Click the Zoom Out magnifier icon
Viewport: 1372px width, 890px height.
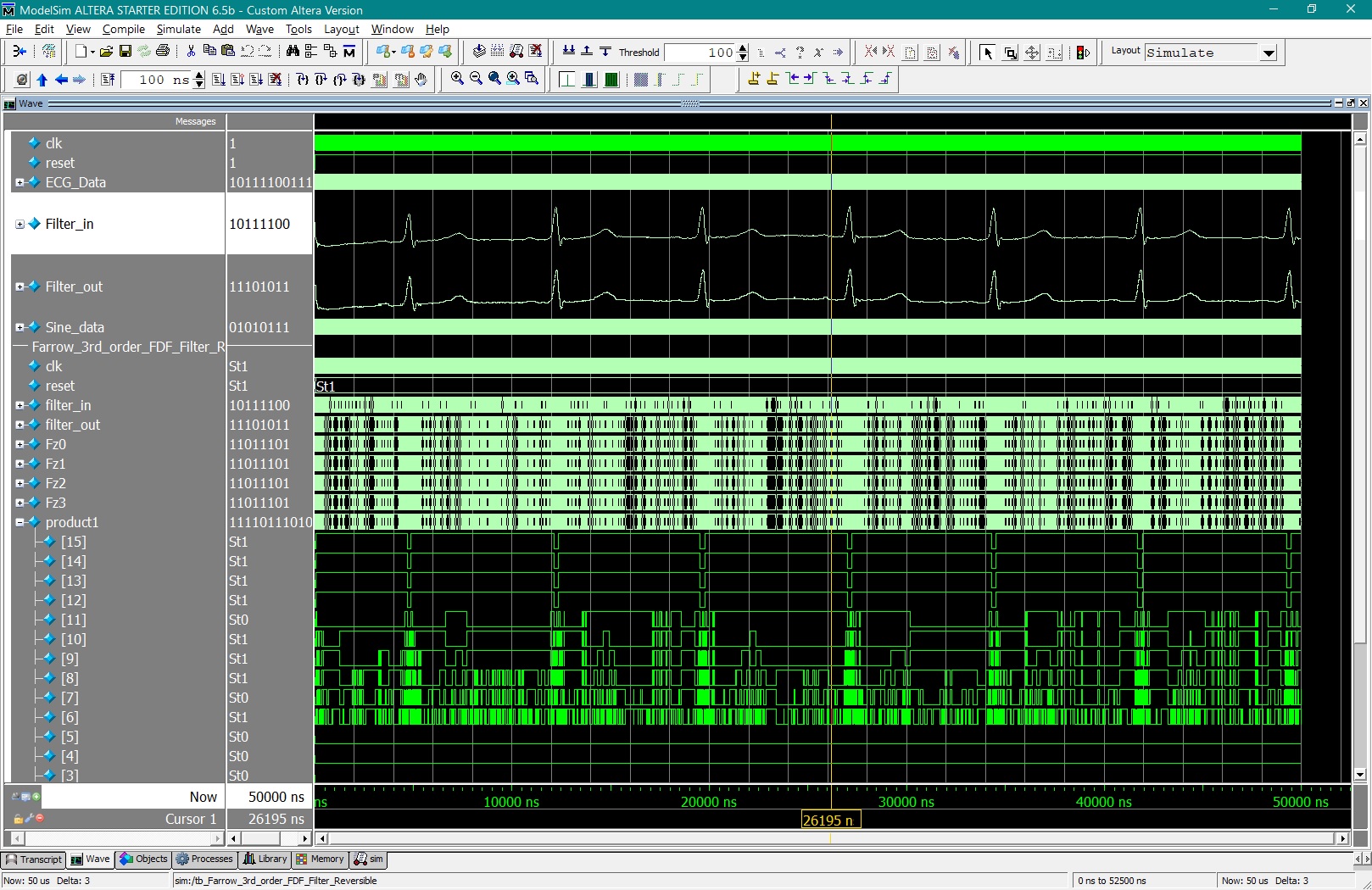(x=476, y=79)
